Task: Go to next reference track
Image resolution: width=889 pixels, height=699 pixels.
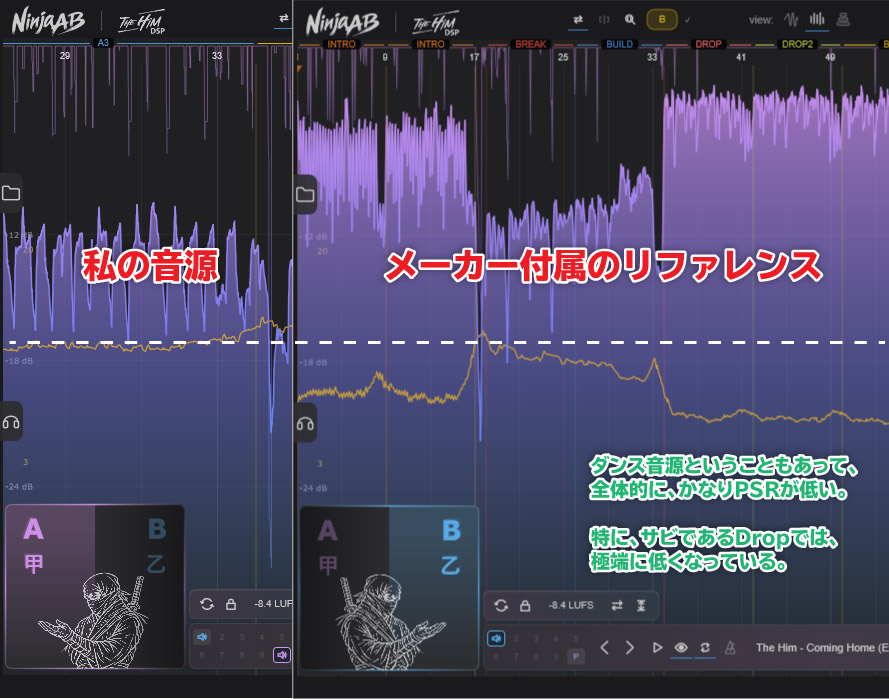Action: 630,647
